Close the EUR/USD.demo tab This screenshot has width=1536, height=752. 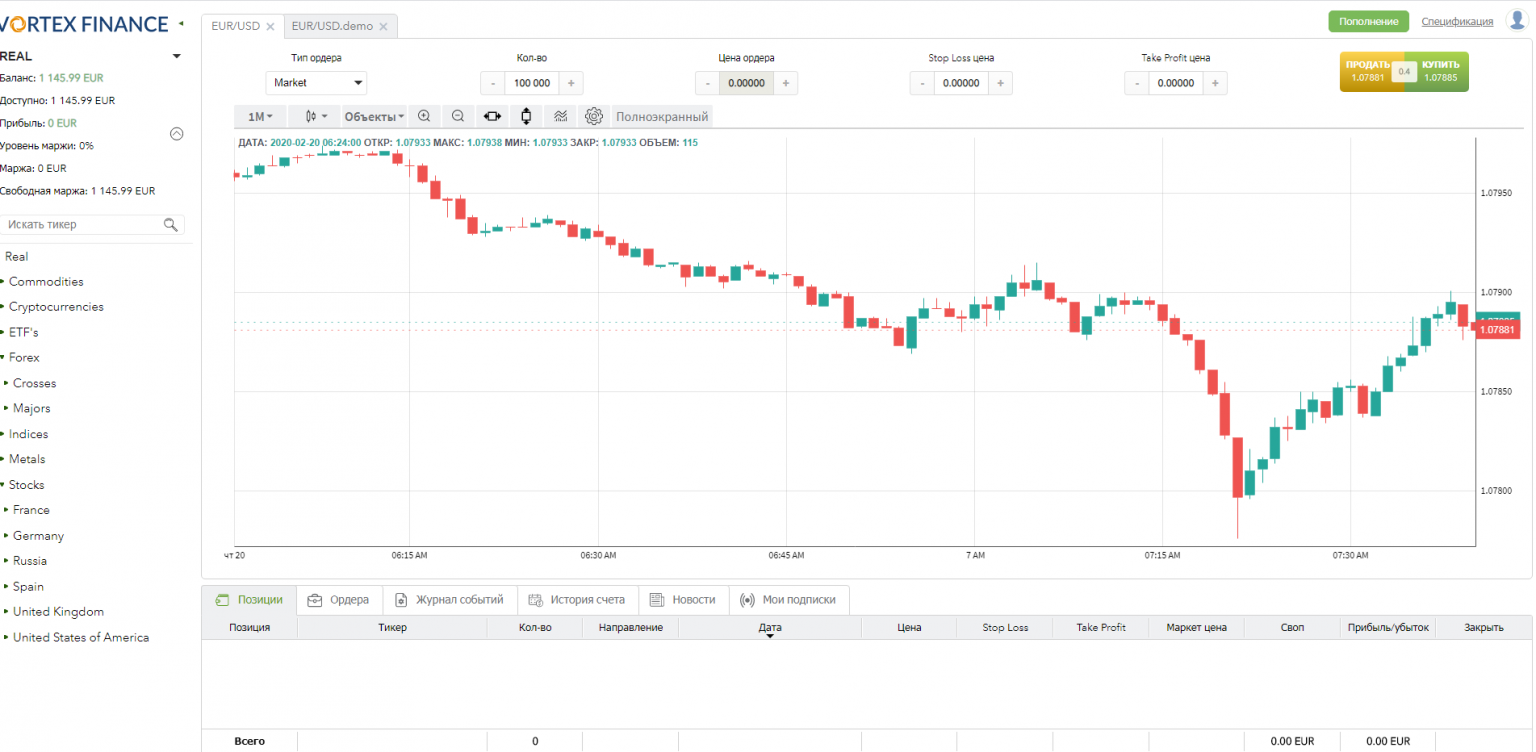pyautogui.click(x=383, y=27)
